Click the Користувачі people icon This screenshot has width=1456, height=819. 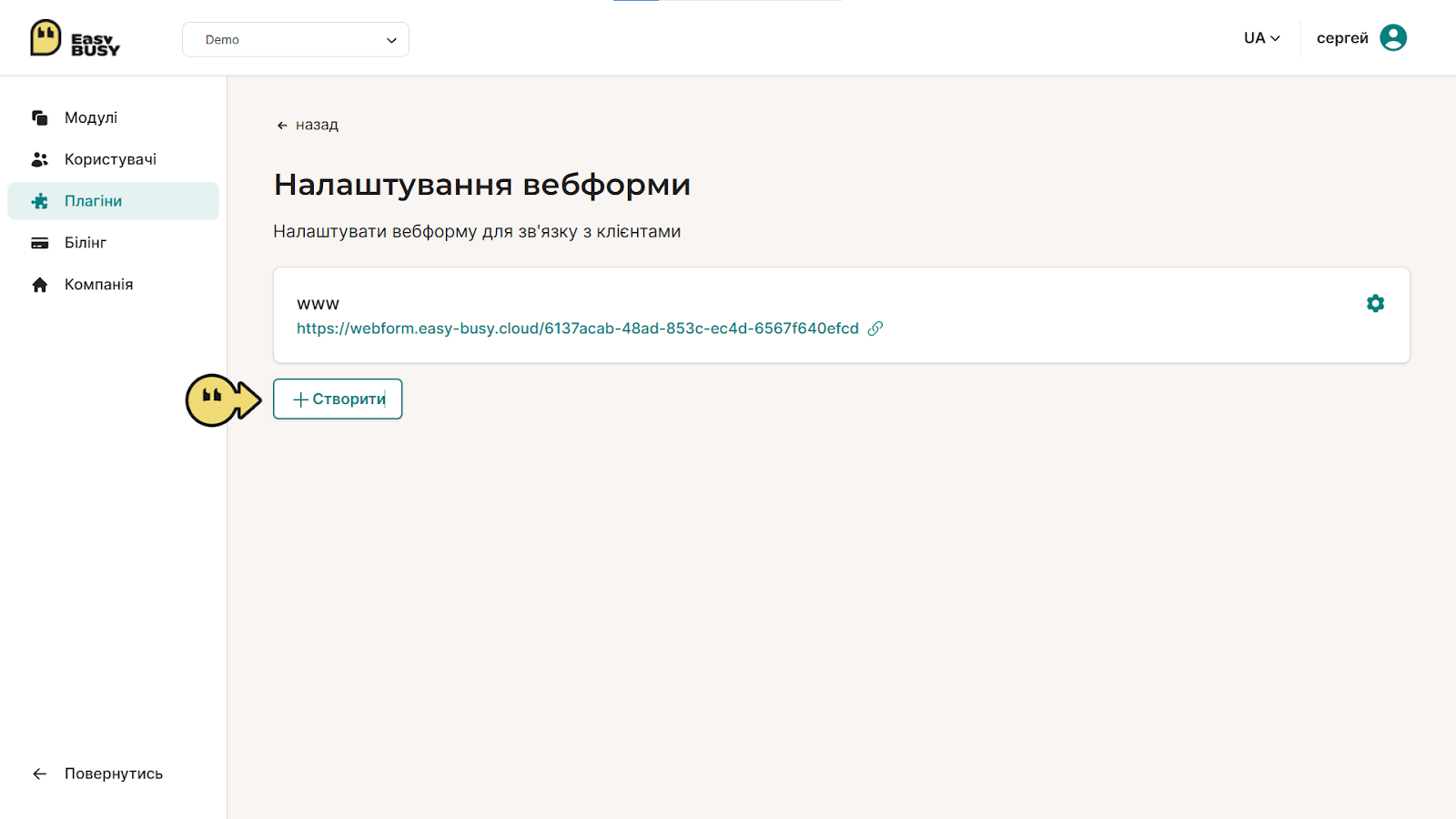click(x=40, y=159)
